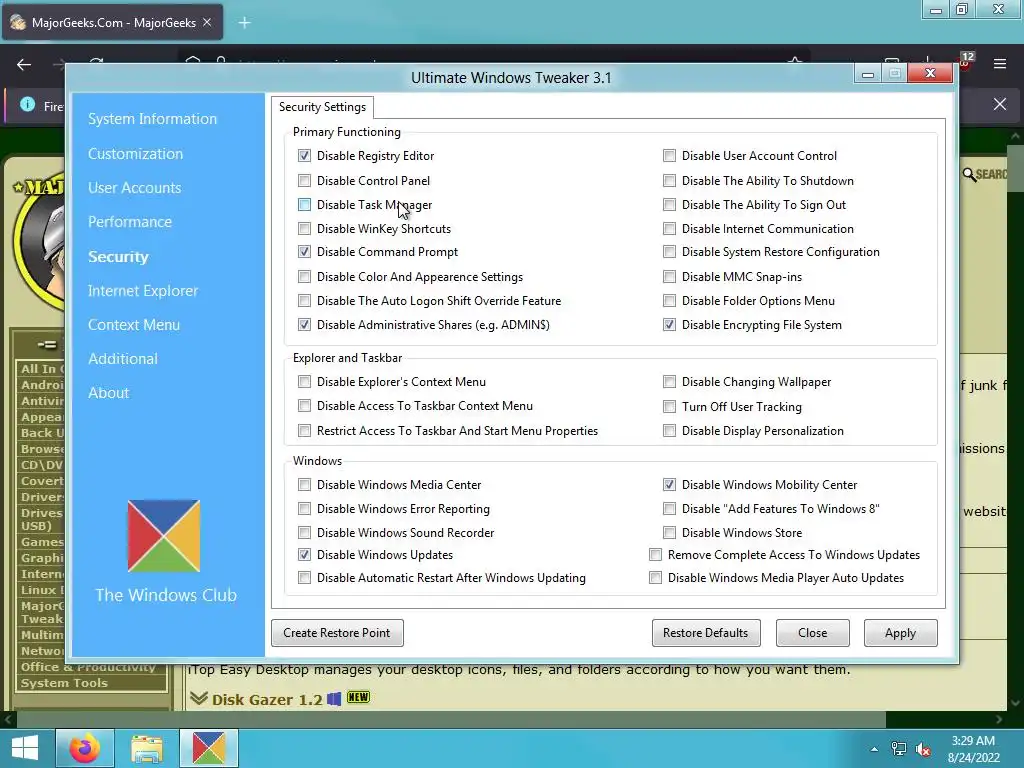Check Remove Complete Access To Windows Updates
1024x768 pixels.
(655, 554)
